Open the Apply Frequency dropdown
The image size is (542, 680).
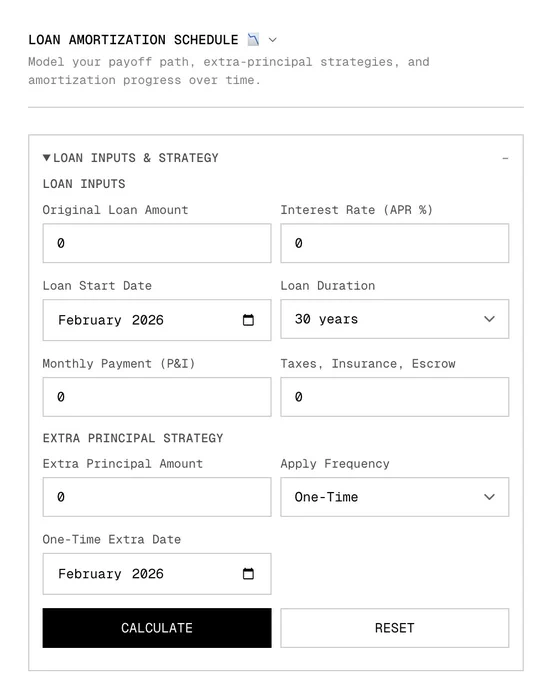pyautogui.click(x=395, y=497)
